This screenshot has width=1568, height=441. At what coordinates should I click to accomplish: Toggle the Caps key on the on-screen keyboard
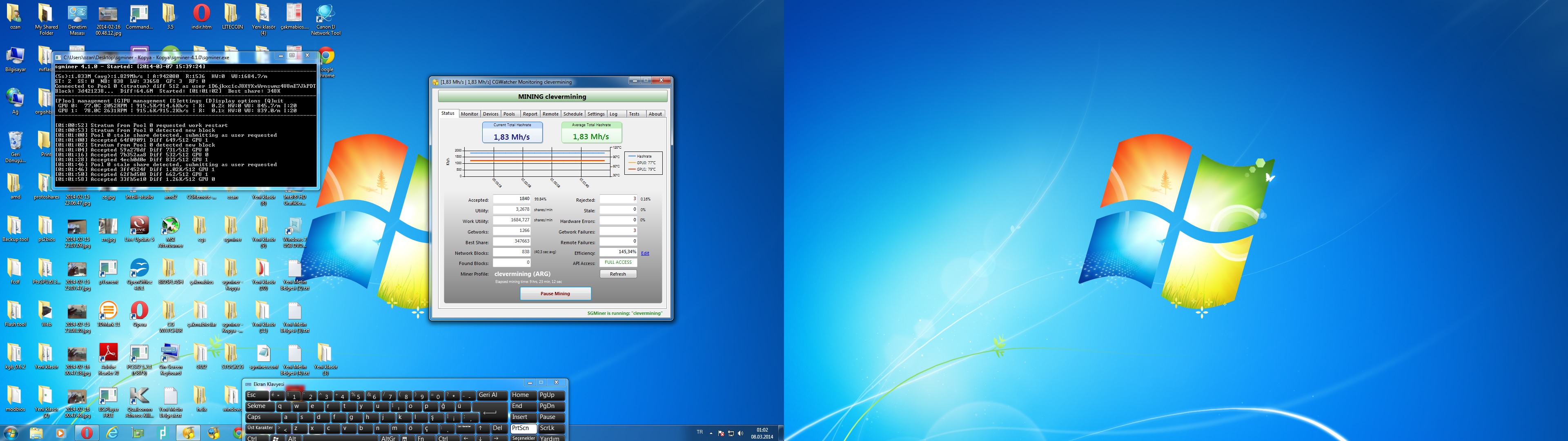[x=263, y=417]
